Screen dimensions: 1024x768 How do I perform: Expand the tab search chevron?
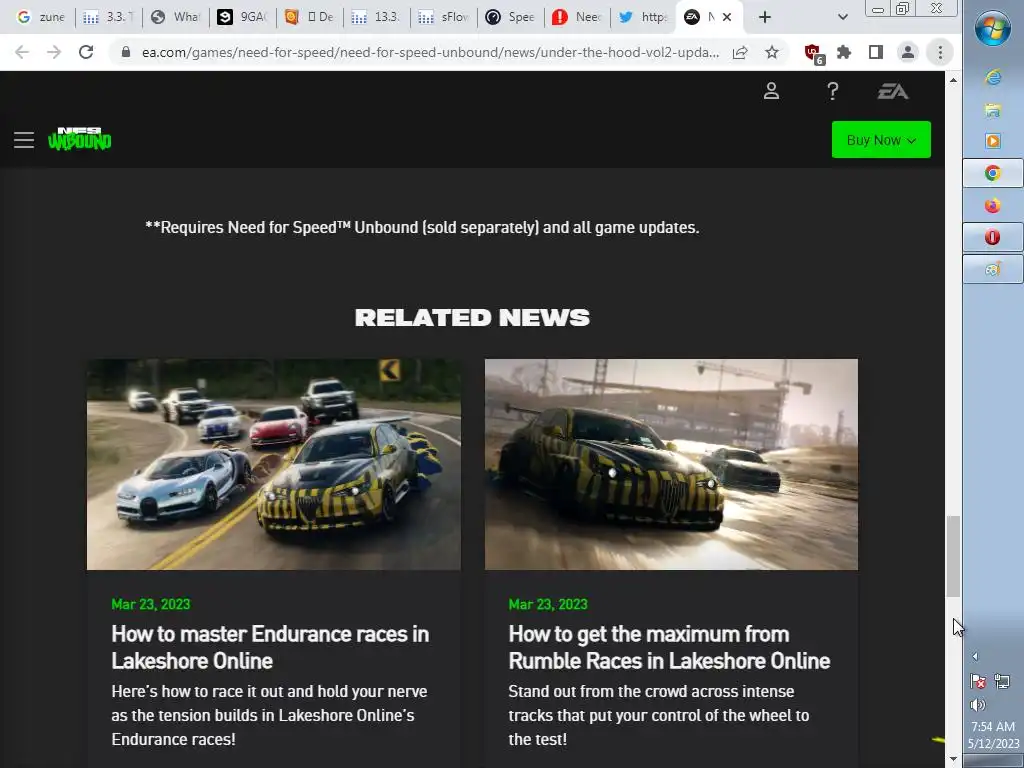(842, 17)
